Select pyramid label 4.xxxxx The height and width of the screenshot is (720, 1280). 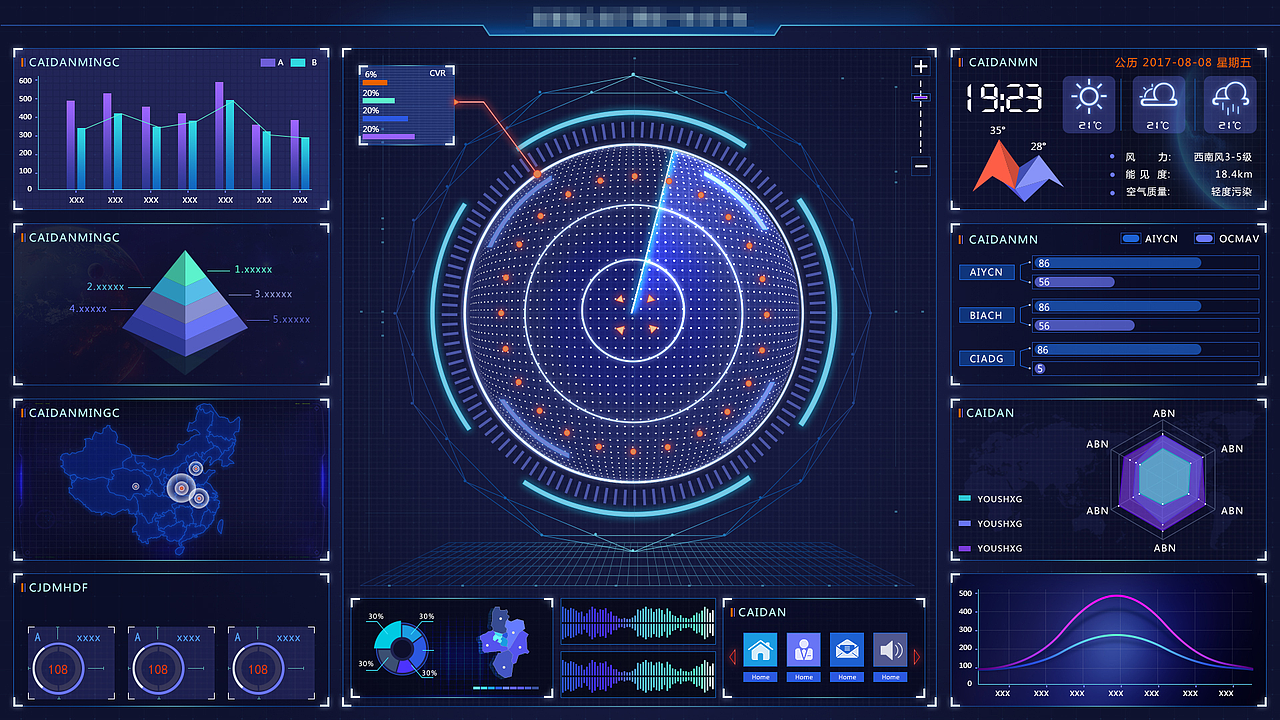88,309
